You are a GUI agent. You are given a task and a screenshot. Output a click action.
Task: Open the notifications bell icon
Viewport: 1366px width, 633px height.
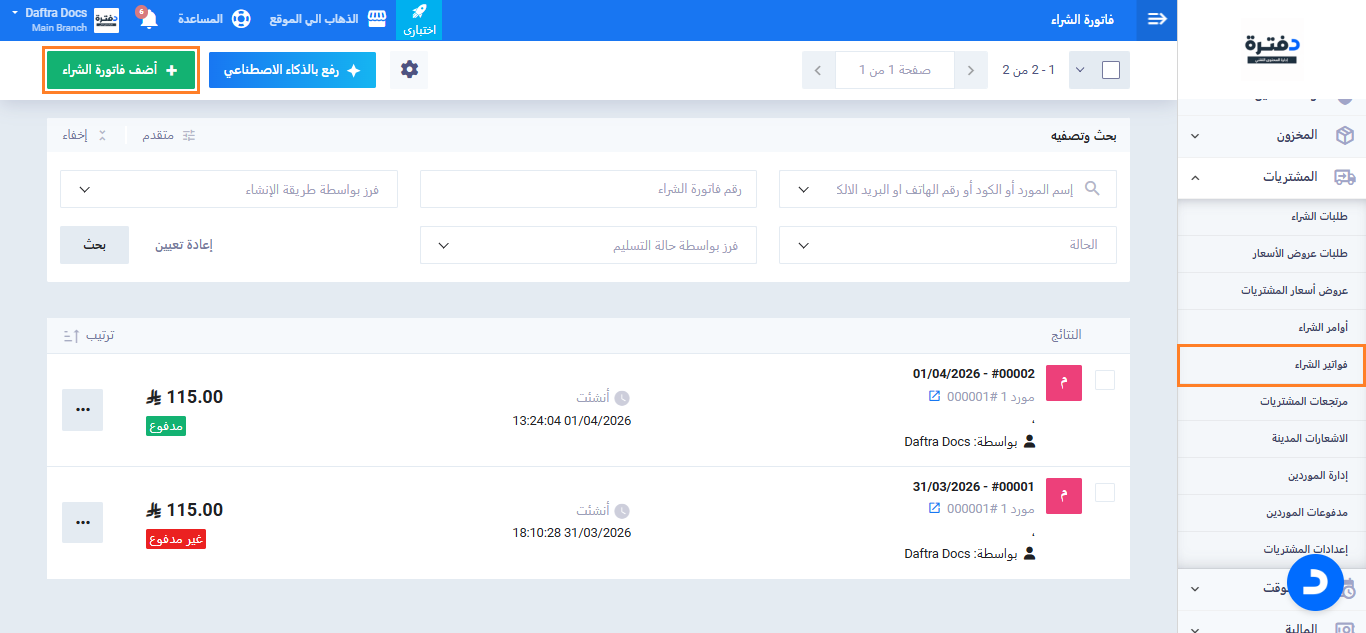[x=148, y=20]
